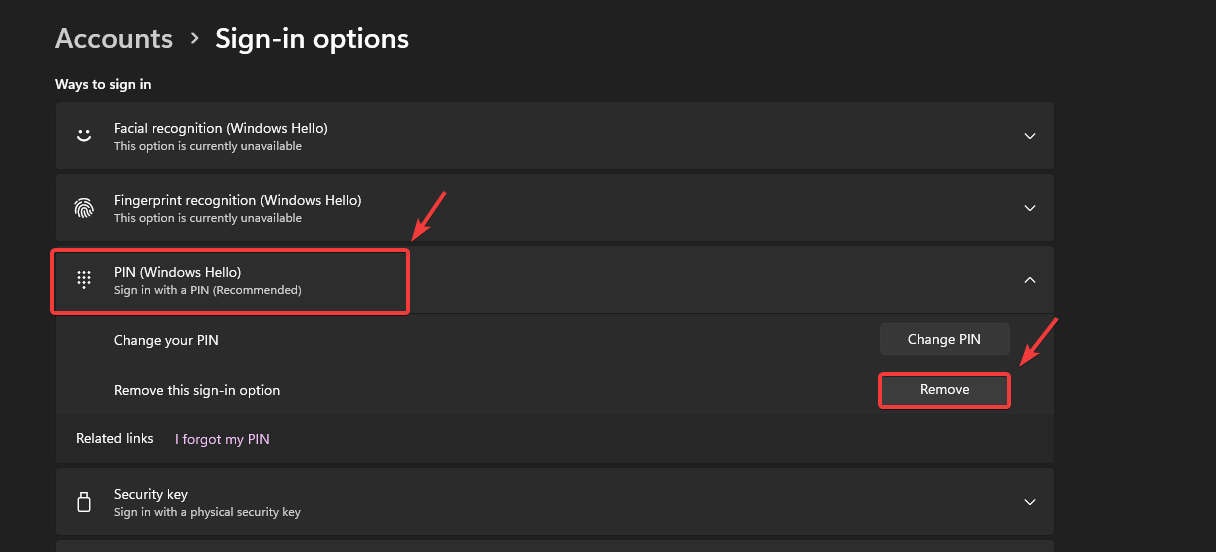
Task: Click the "Remove this sign-in option" label
Action: 197,390
